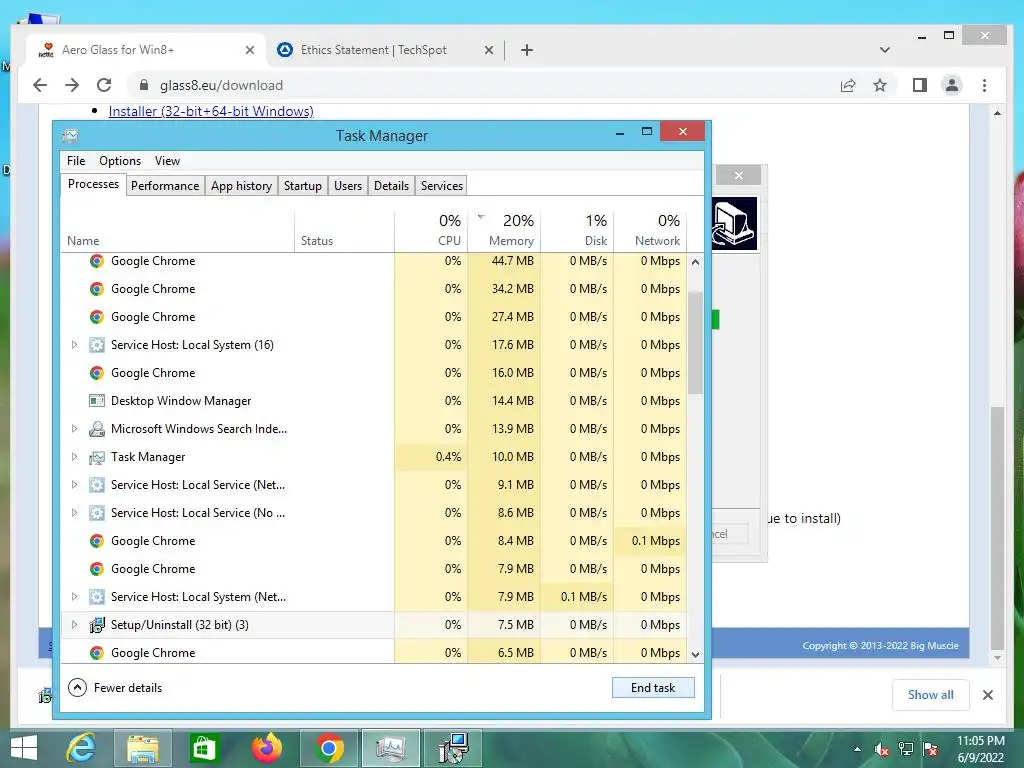Screen dimensions: 1024x768
Task: Expand Microsoft Windows Search Indexer row
Action: pyautogui.click(x=74, y=428)
